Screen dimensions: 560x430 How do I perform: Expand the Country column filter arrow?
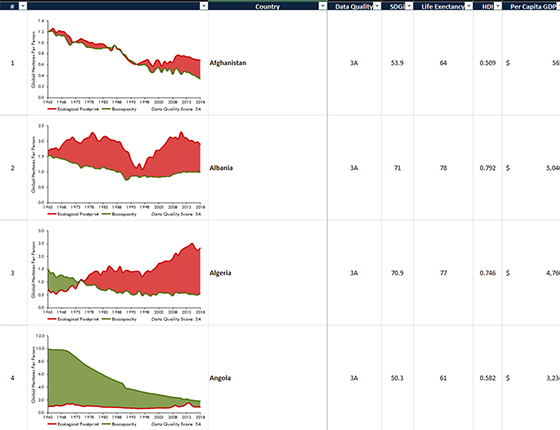pyautogui.click(x=322, y=6)
